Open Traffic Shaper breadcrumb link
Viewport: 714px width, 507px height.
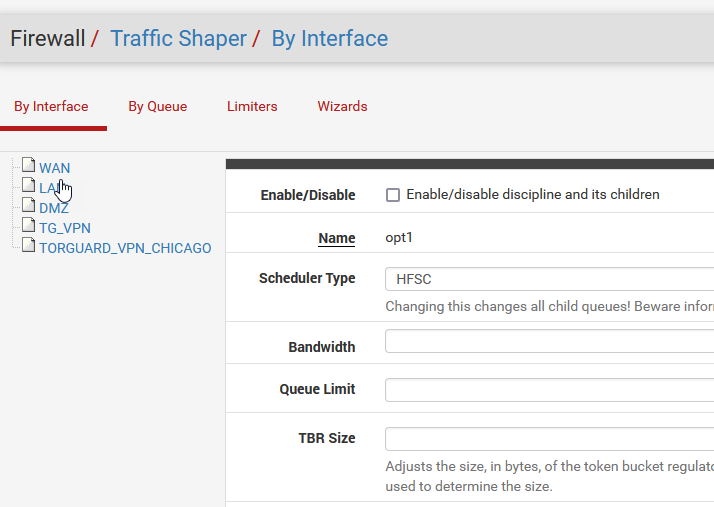point(178,39)
